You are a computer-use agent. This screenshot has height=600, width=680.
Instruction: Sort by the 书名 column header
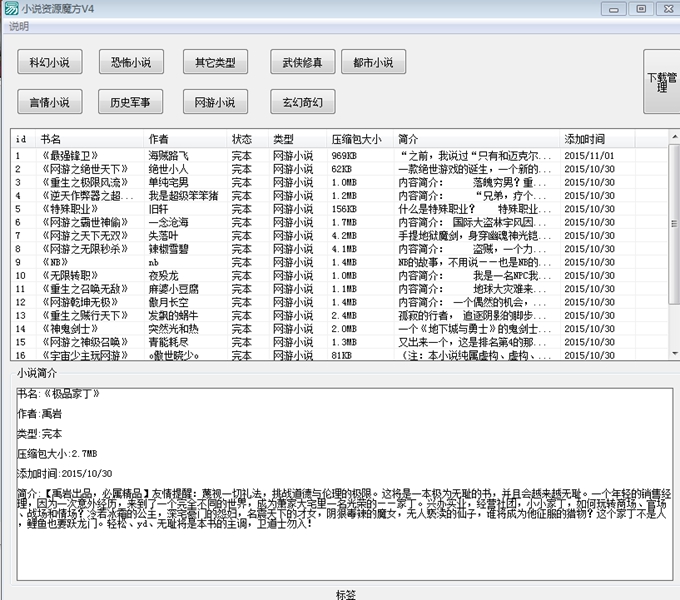[90, 139]
